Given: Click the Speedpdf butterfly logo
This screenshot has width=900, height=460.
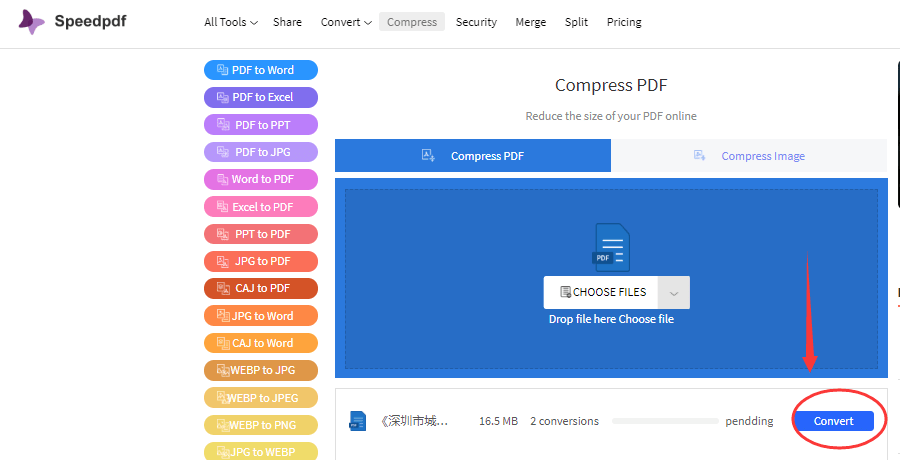Looking at the screenshot, I should pyautogui.click(x=31, y=22).
